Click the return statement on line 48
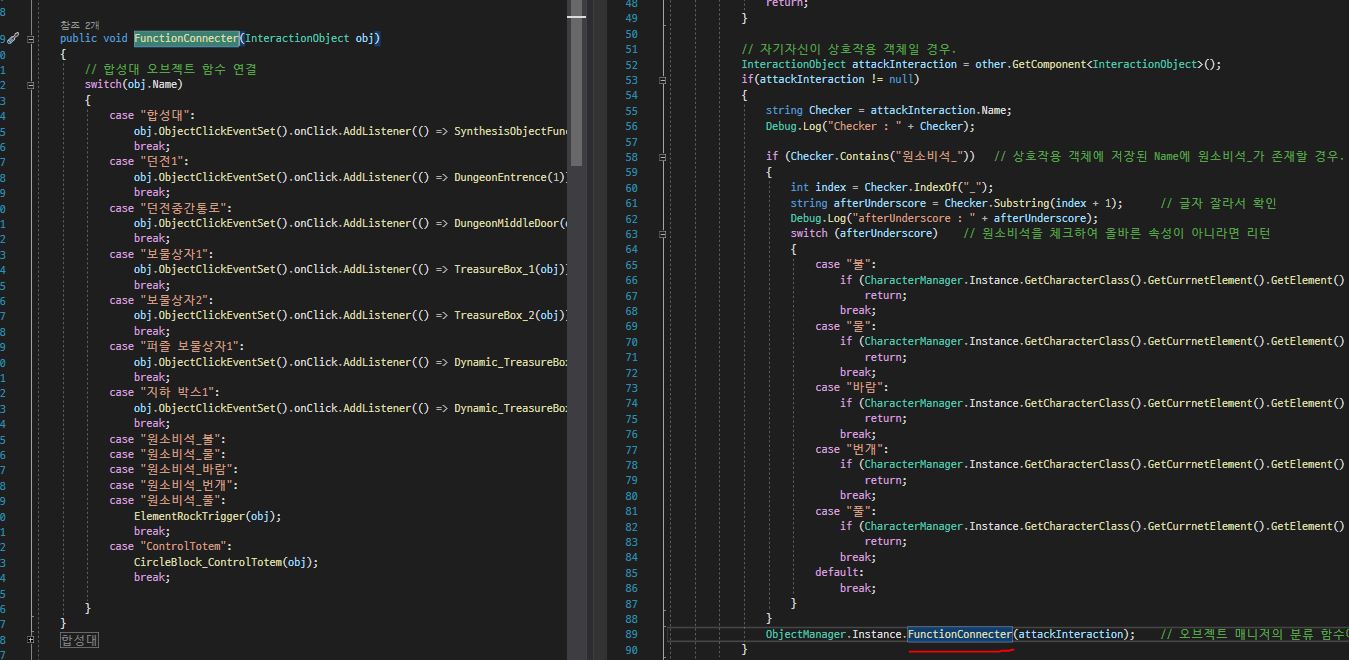 click(786, 4)
